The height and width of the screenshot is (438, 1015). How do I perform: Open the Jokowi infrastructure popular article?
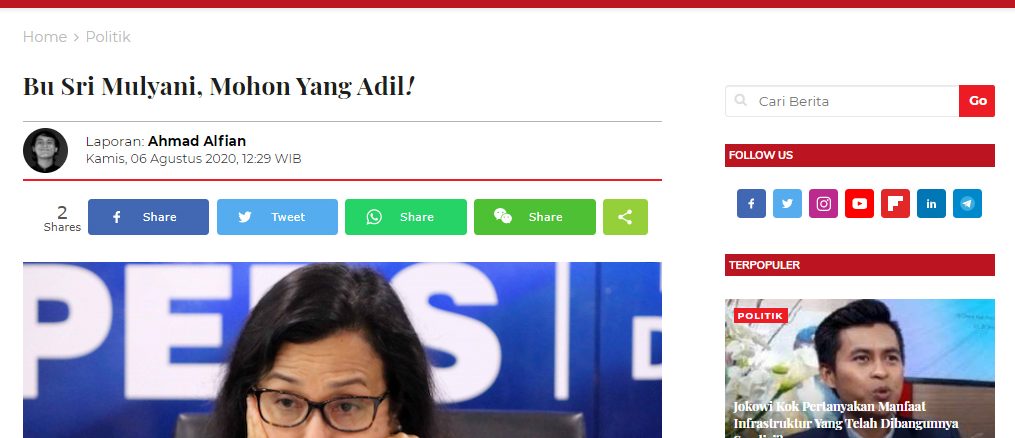[846, 415]
